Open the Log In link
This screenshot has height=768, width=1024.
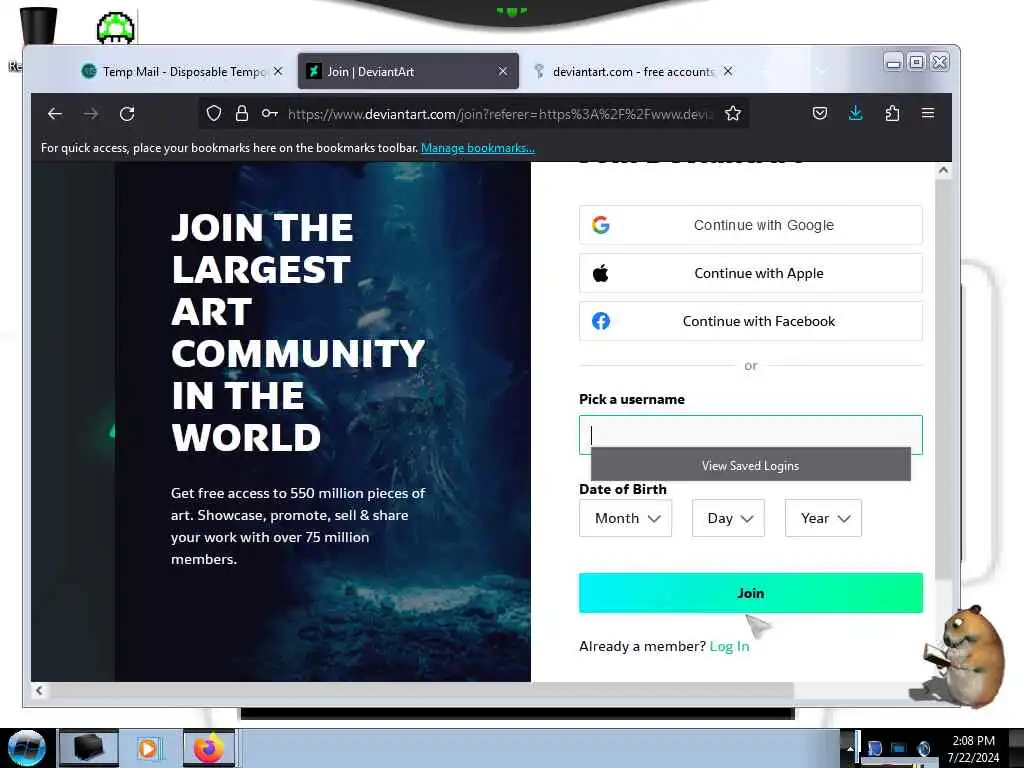pos(729,647)
